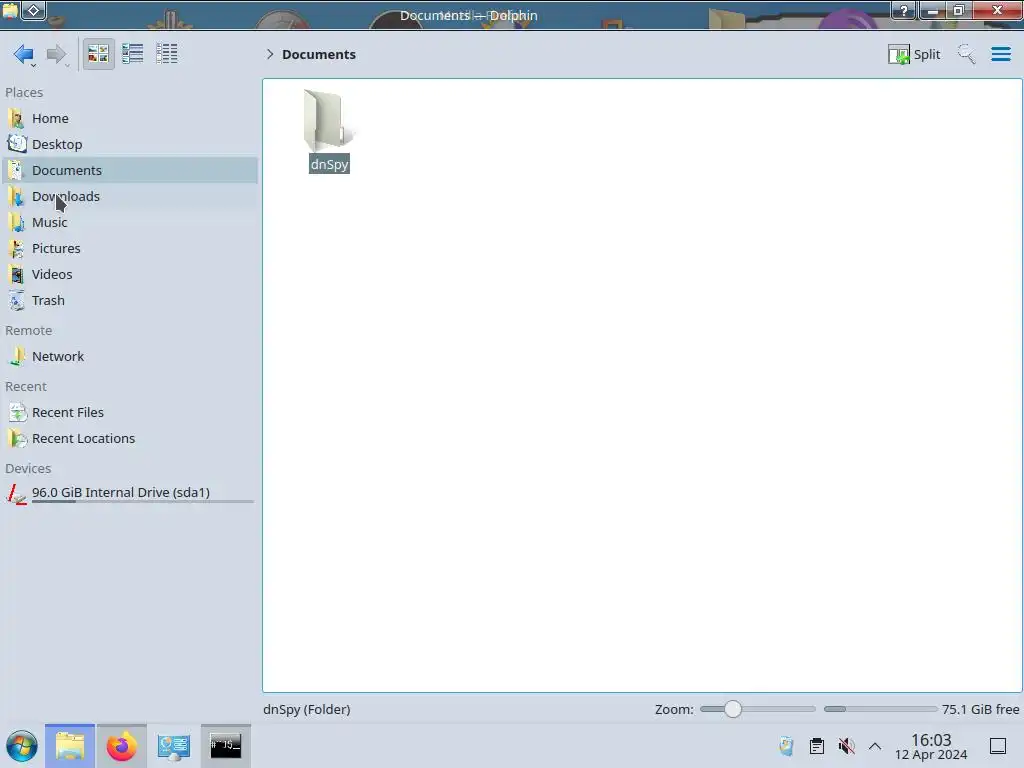Open Pictures in Places
Screen dimensions: 1024x768
tap(130, 249)
